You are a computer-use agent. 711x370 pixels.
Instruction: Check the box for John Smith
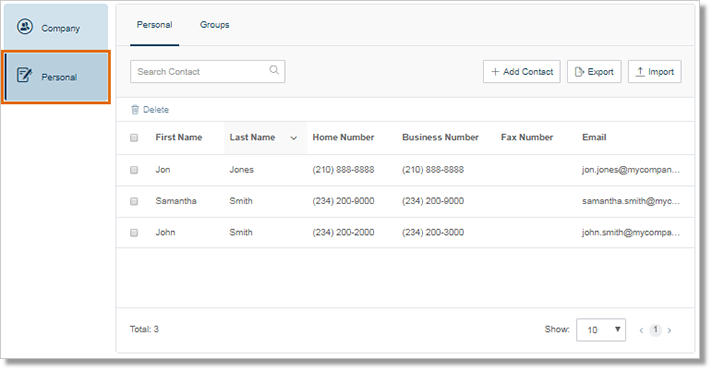coord(134,233)
